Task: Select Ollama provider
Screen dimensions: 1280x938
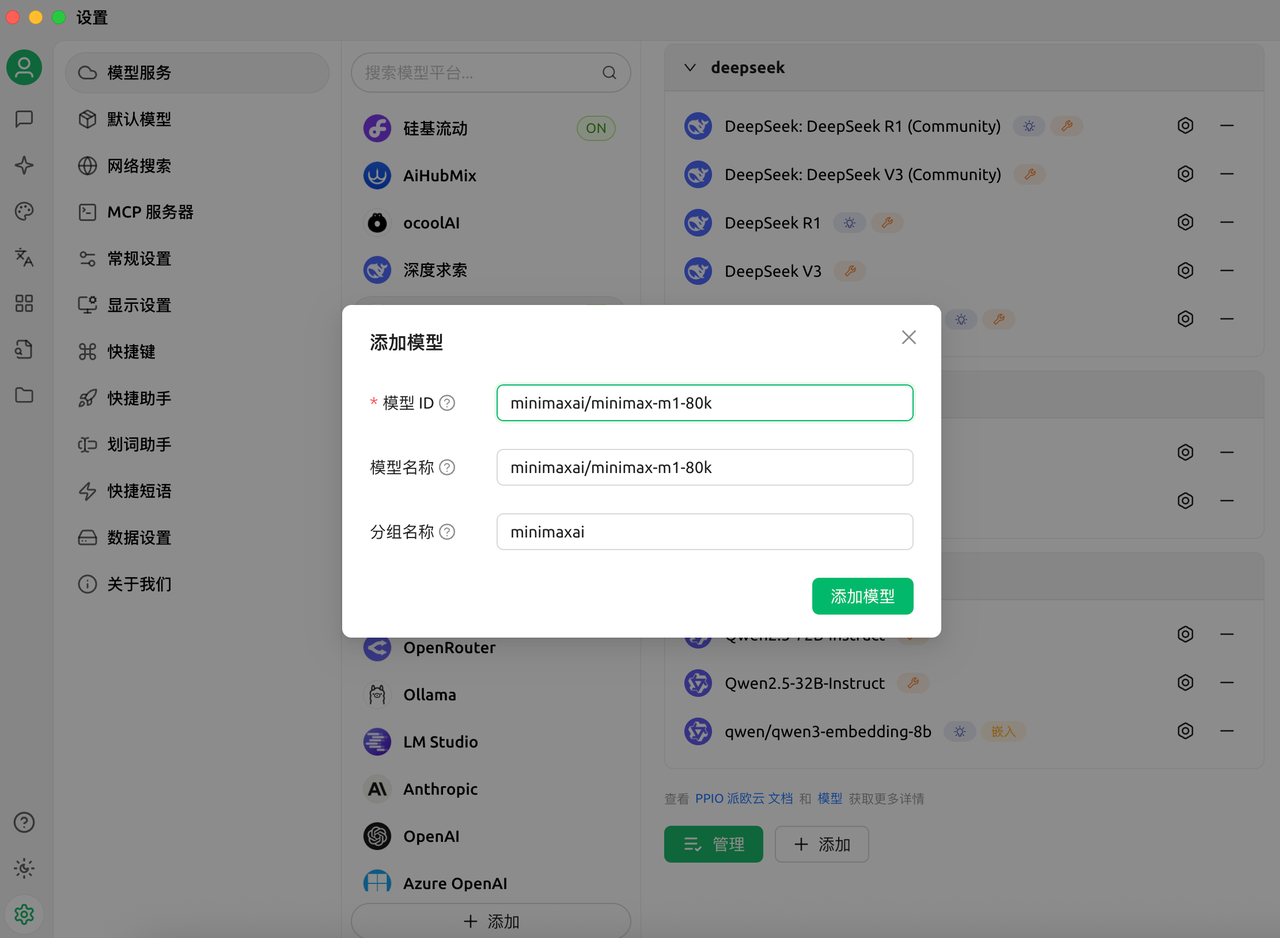Action: click(x=490, y=695)
